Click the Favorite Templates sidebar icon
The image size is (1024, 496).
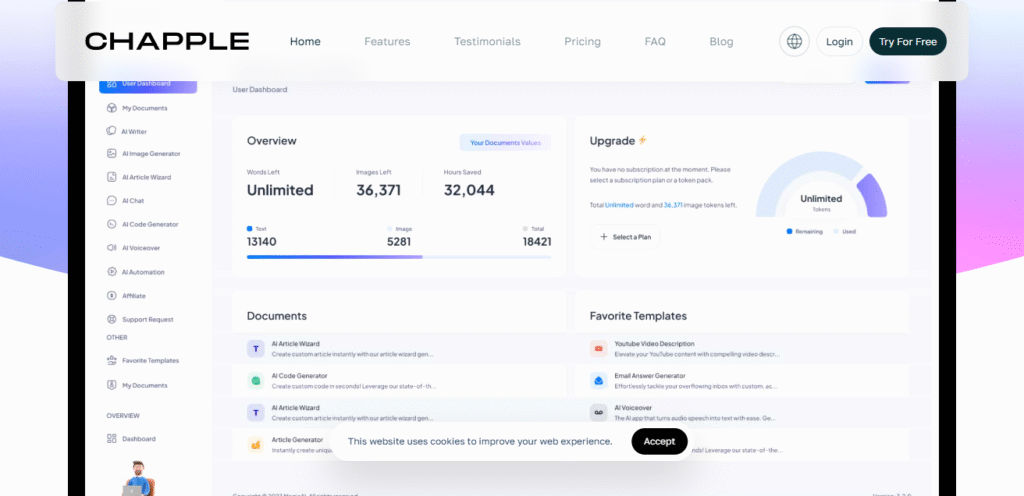pyautogui.click(x=111, y=360)
